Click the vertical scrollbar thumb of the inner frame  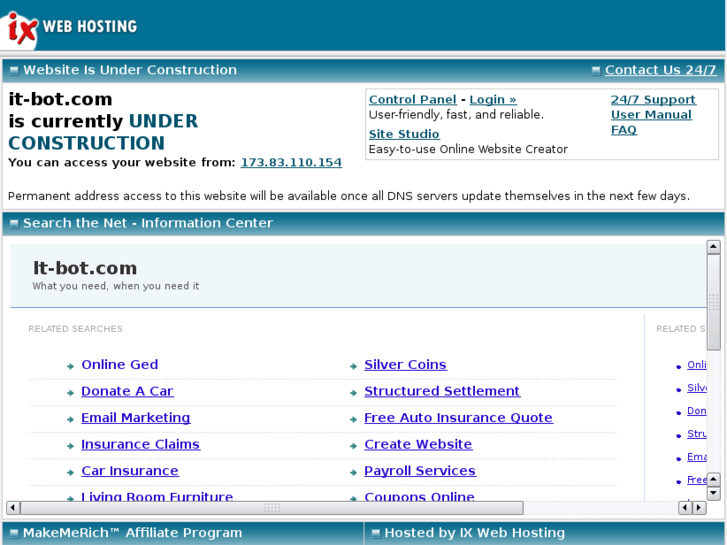point(714,301)
